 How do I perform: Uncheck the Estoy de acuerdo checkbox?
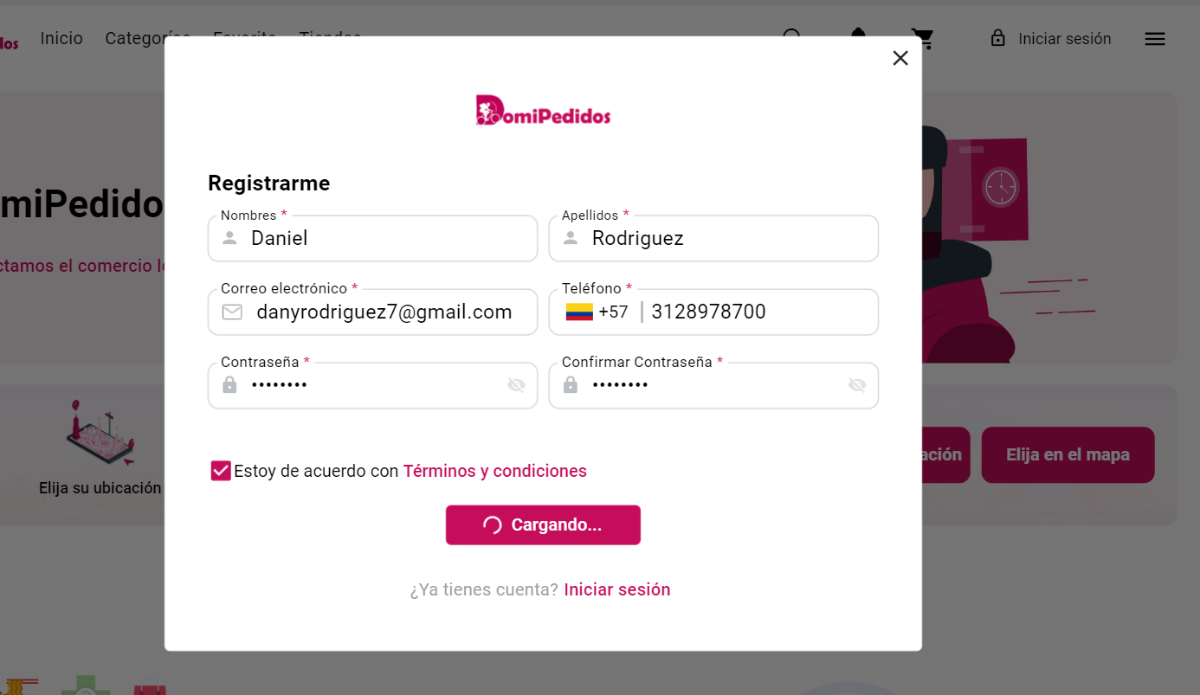[221, 471]
